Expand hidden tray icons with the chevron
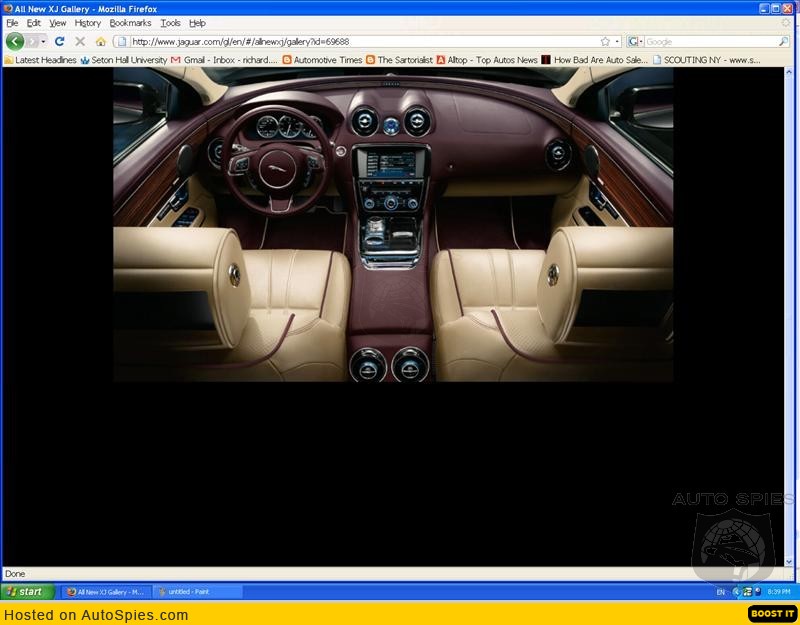 pos(736,592)
